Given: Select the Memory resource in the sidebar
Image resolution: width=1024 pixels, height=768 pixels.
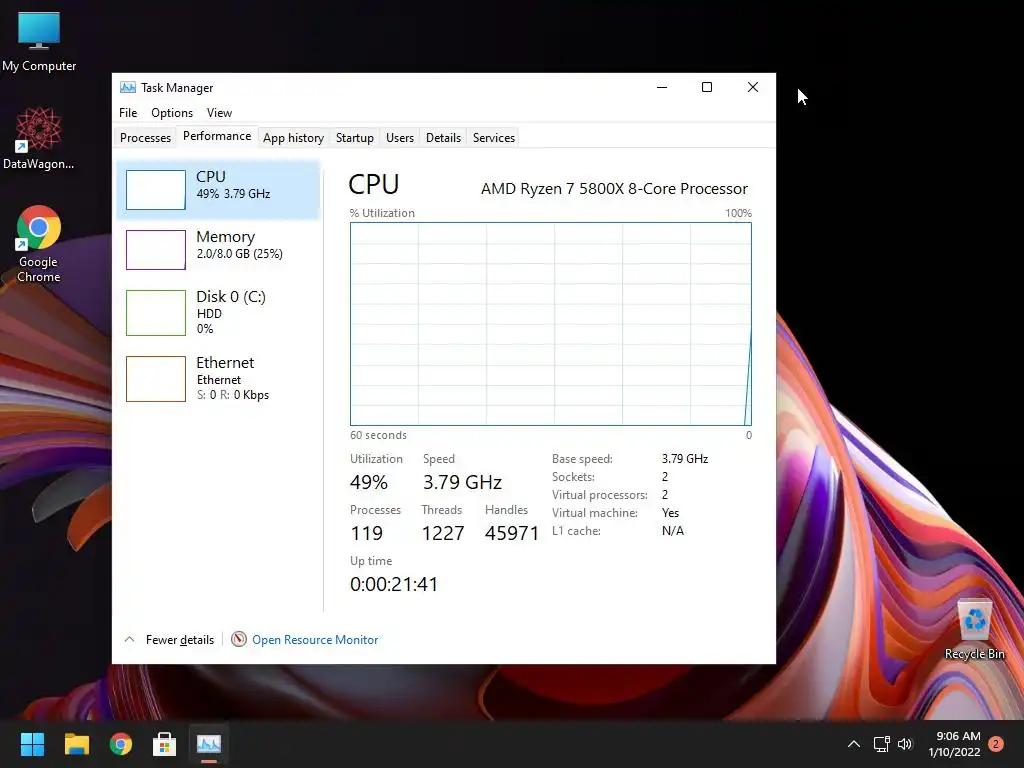Looking at the screenshot, I should point(218,249).
